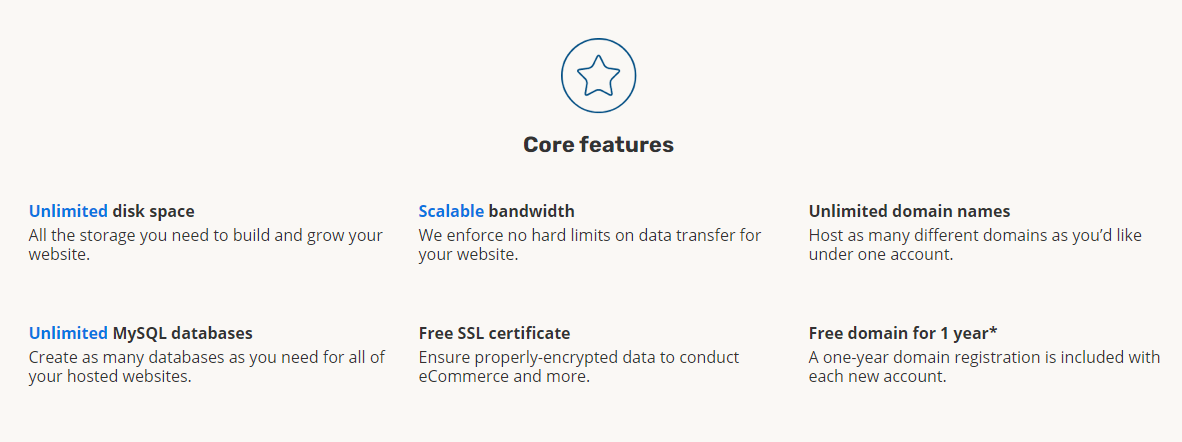Click the eCommerce encrypted data description
Screen dimensions: 1182x442
pyautogui.click(x=579, y=367)
